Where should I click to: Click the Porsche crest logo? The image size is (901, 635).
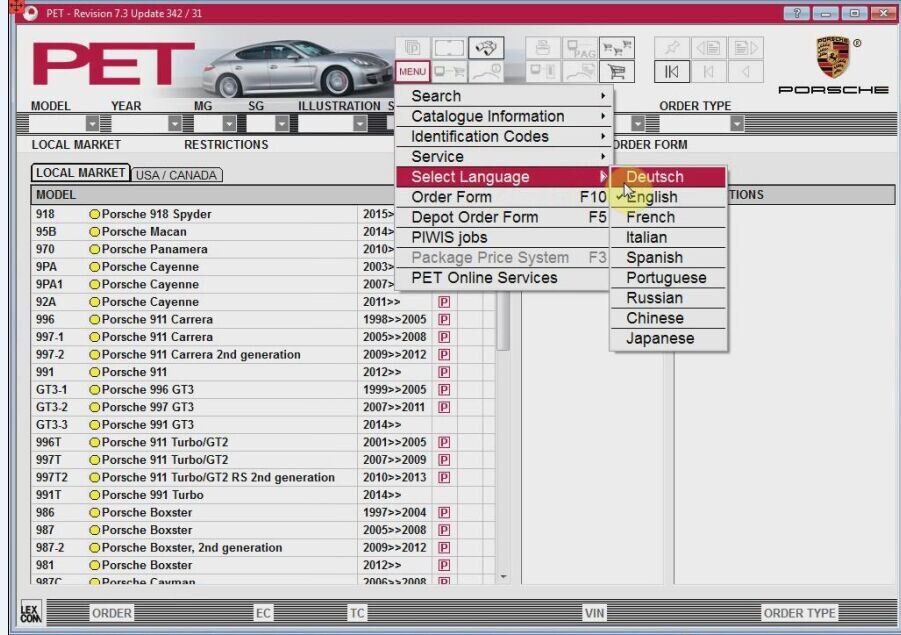[833, 57]
